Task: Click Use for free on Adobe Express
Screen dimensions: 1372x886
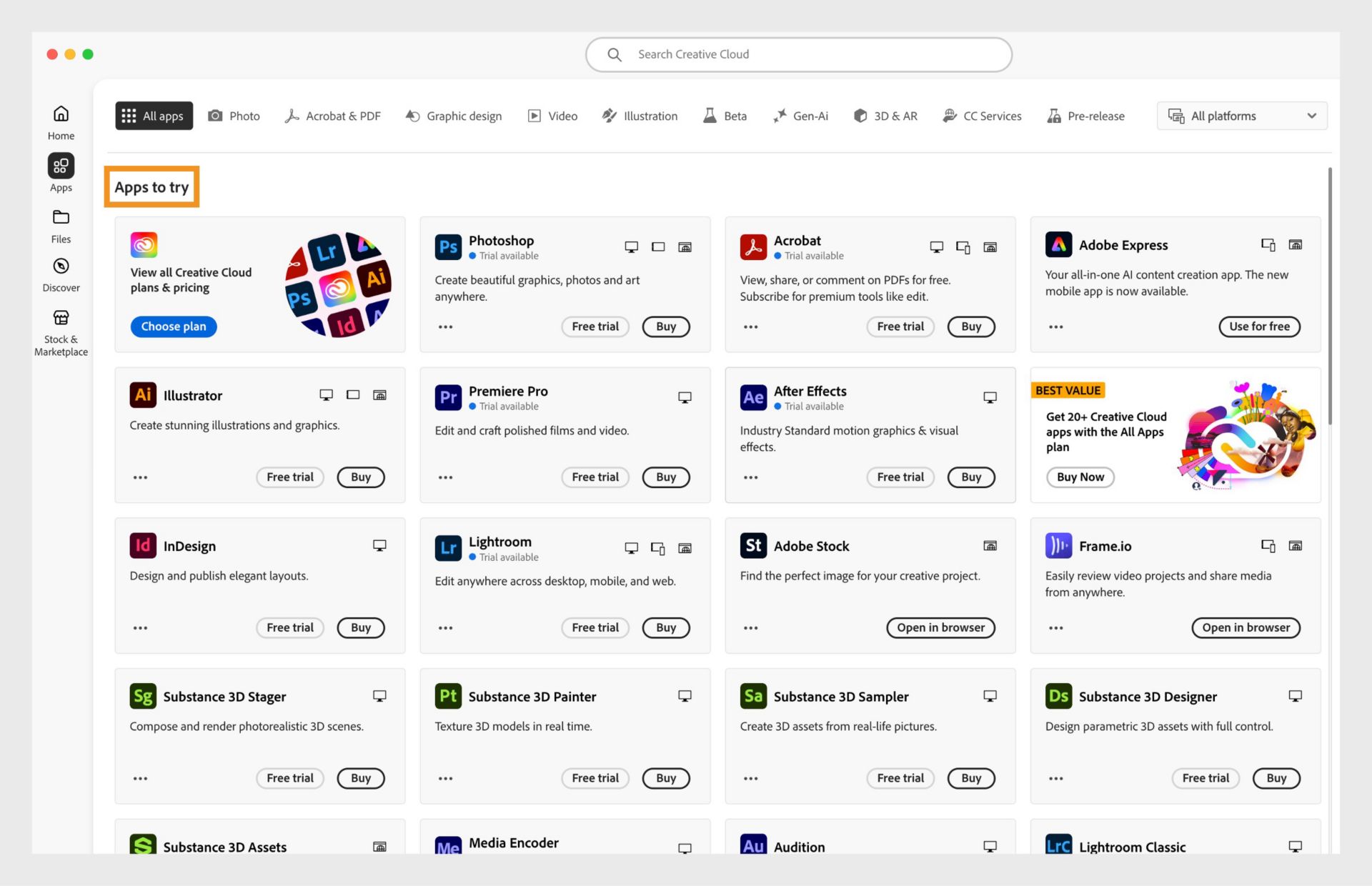Action: pos(1259,326)
